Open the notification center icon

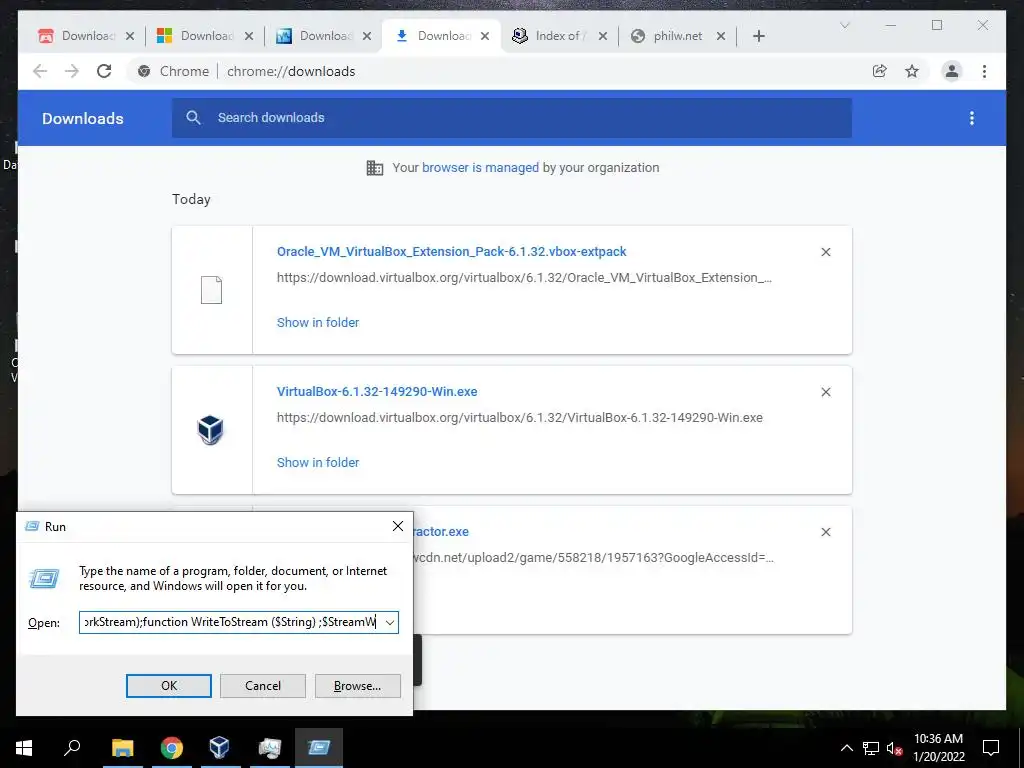[991, 748]
